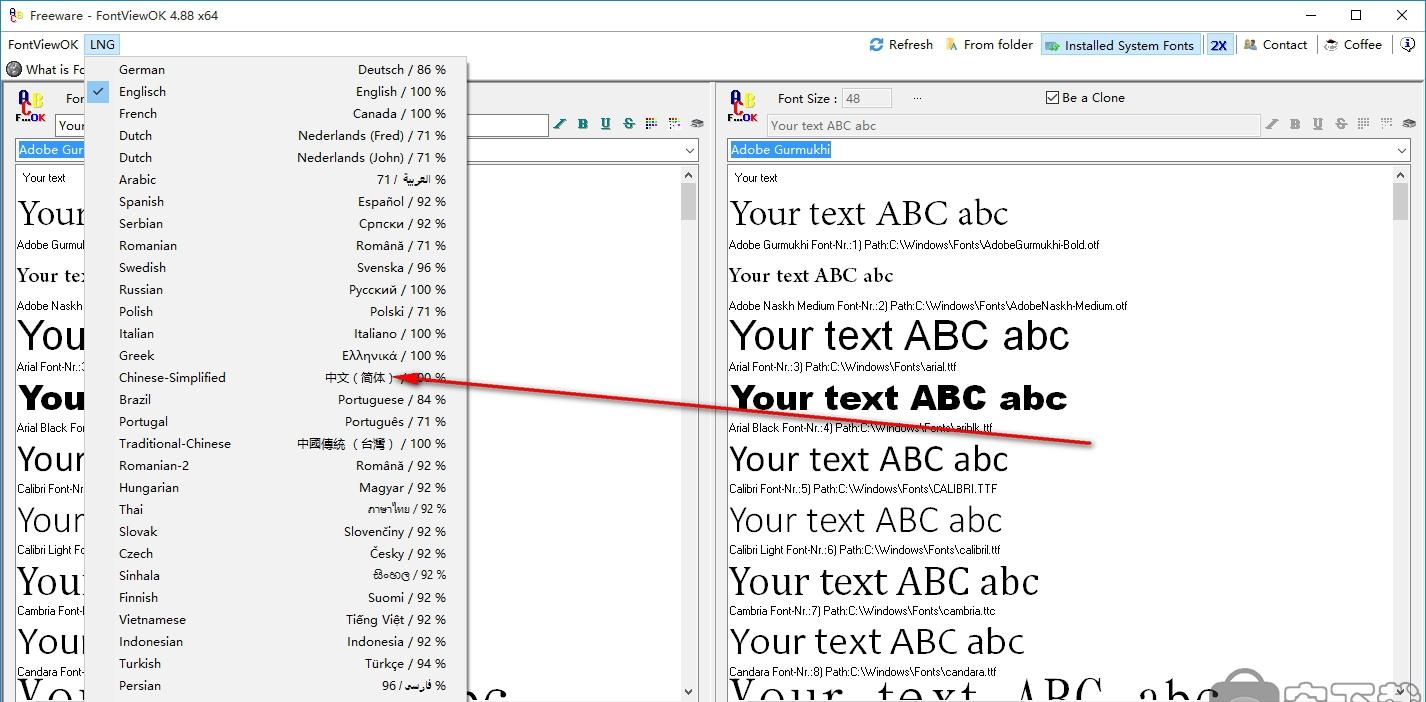This screenshot has height=702, width=1426.
Task: Click the greyed underline icon in right pane
Action: click(x=1318, y=125)
